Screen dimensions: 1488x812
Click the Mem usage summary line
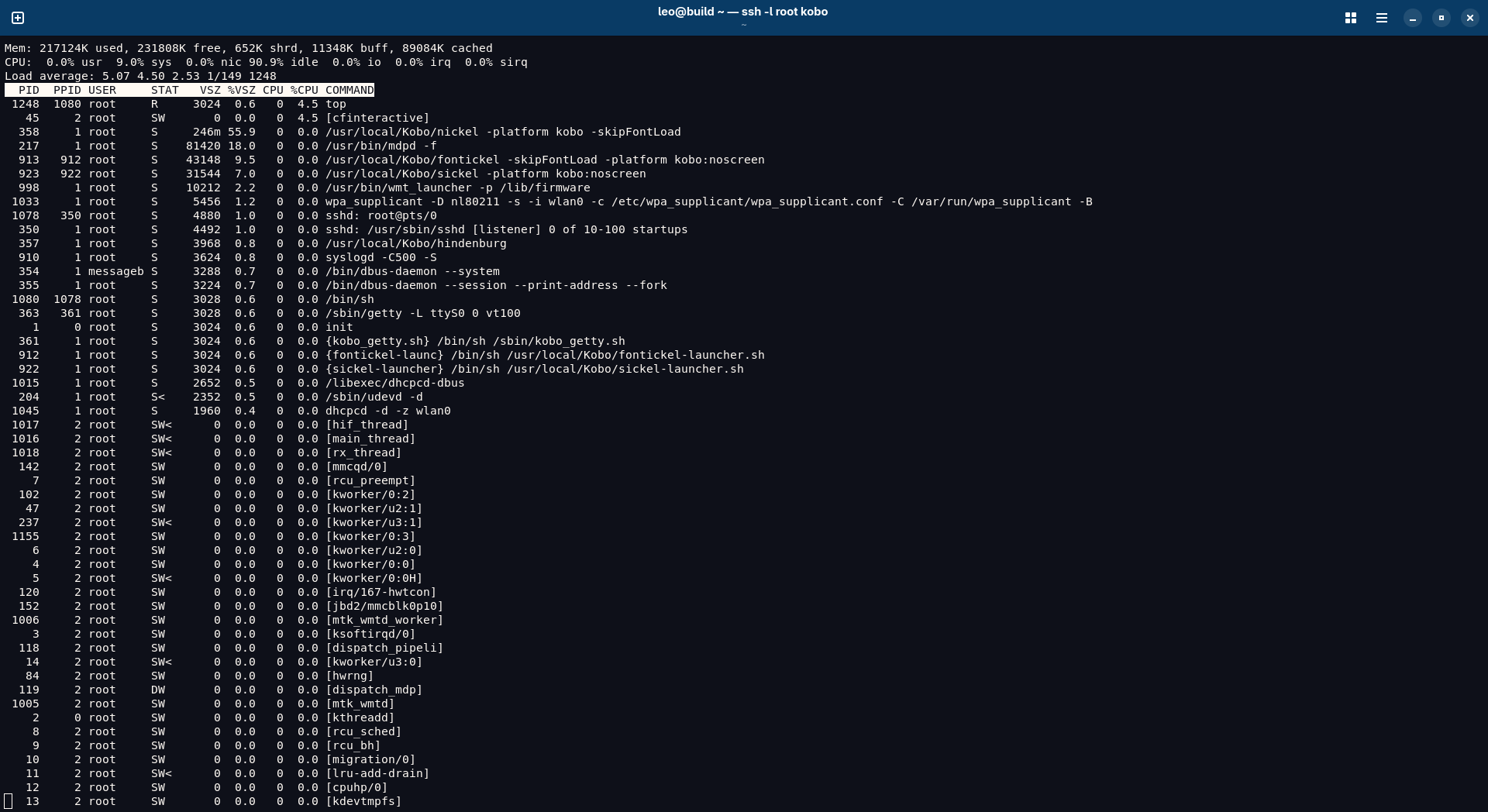pos(248,48)
